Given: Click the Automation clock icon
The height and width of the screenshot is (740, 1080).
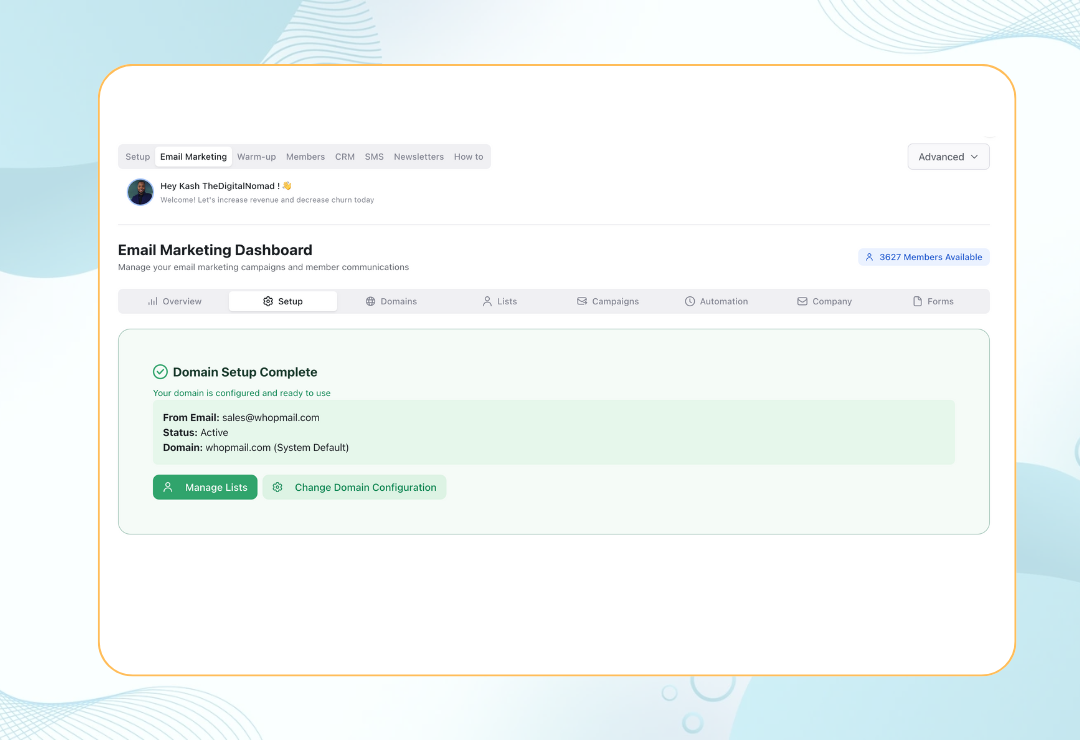Looking at the screenshot, I should [x=689, y=301].
